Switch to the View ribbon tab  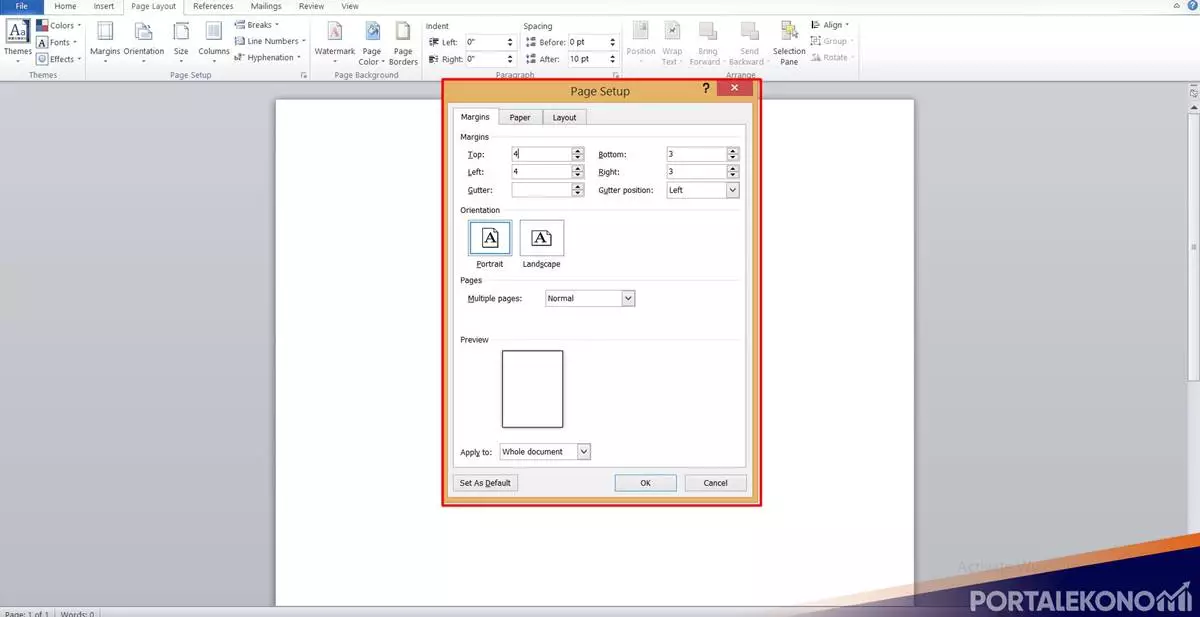coord(350,6)
